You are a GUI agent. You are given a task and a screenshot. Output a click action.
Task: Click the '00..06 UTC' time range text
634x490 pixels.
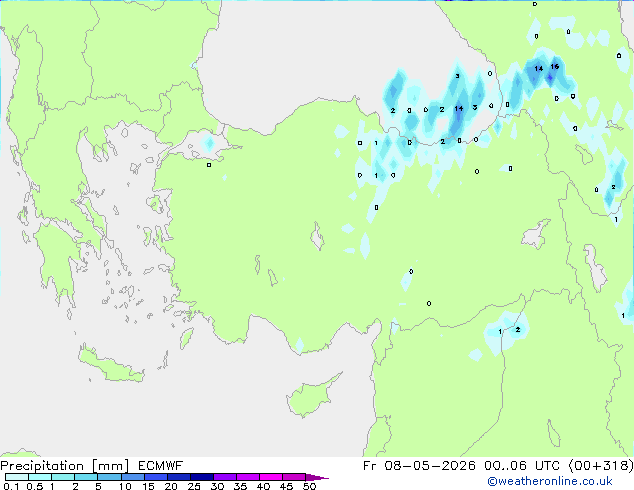pos(522,466)
